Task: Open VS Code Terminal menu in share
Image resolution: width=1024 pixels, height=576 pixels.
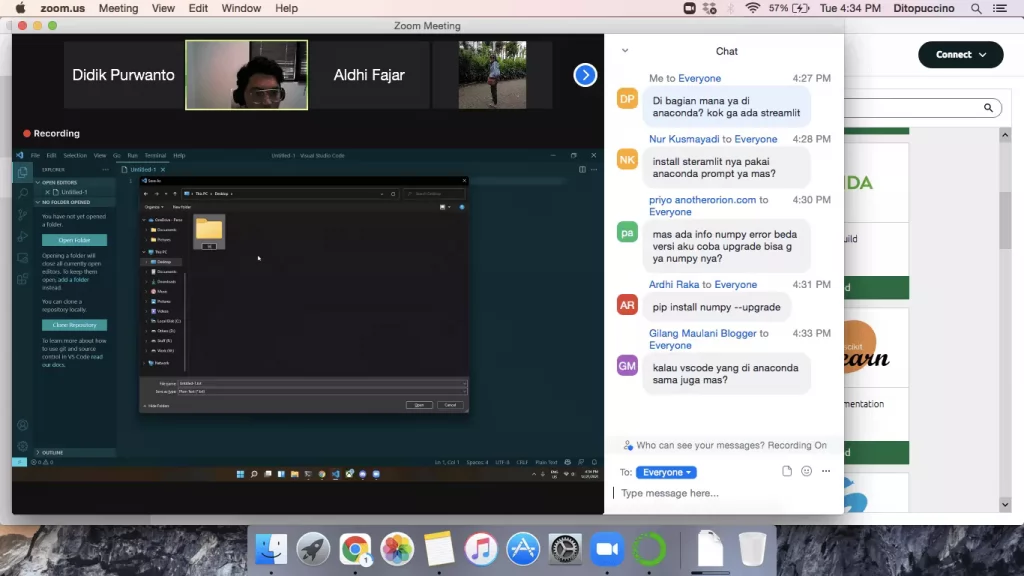Action: (155, 156)
